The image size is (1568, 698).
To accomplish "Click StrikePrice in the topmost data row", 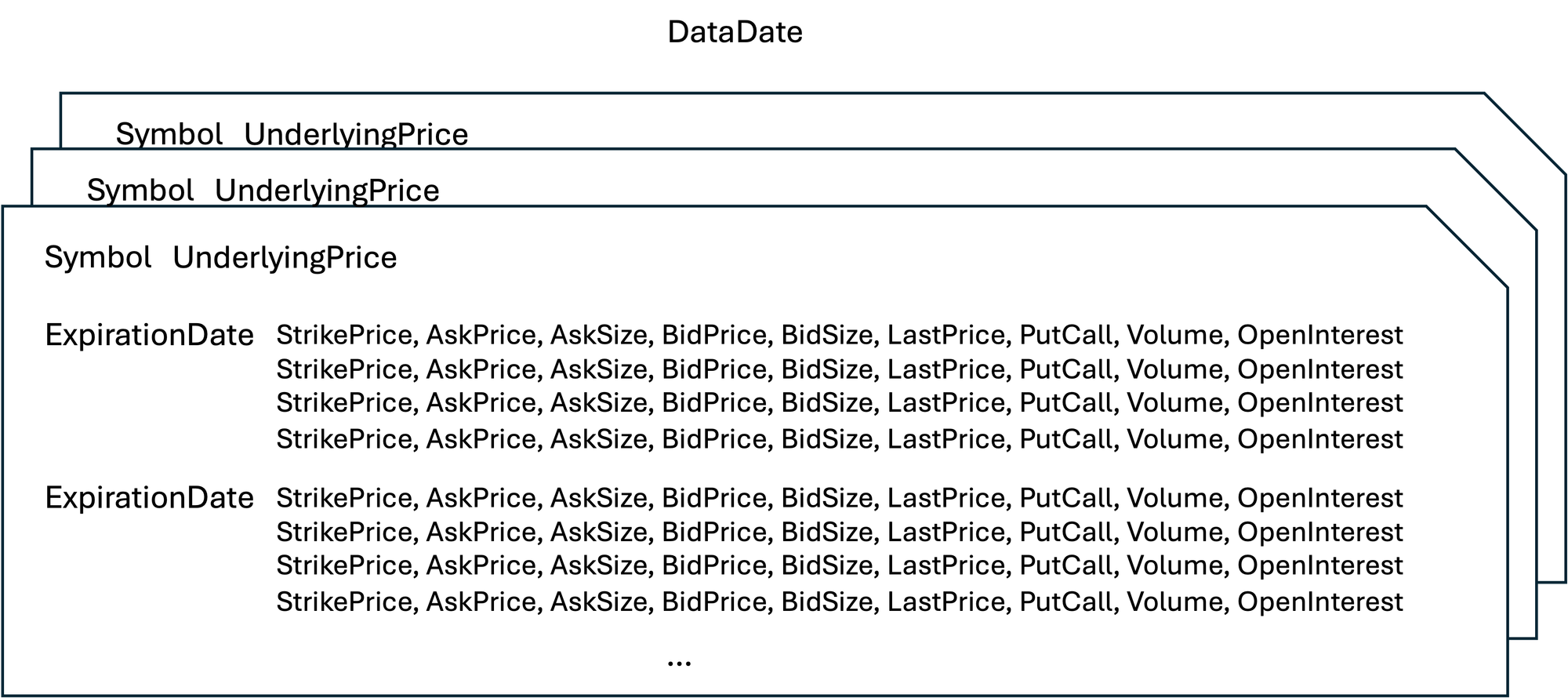I will 345,336.
